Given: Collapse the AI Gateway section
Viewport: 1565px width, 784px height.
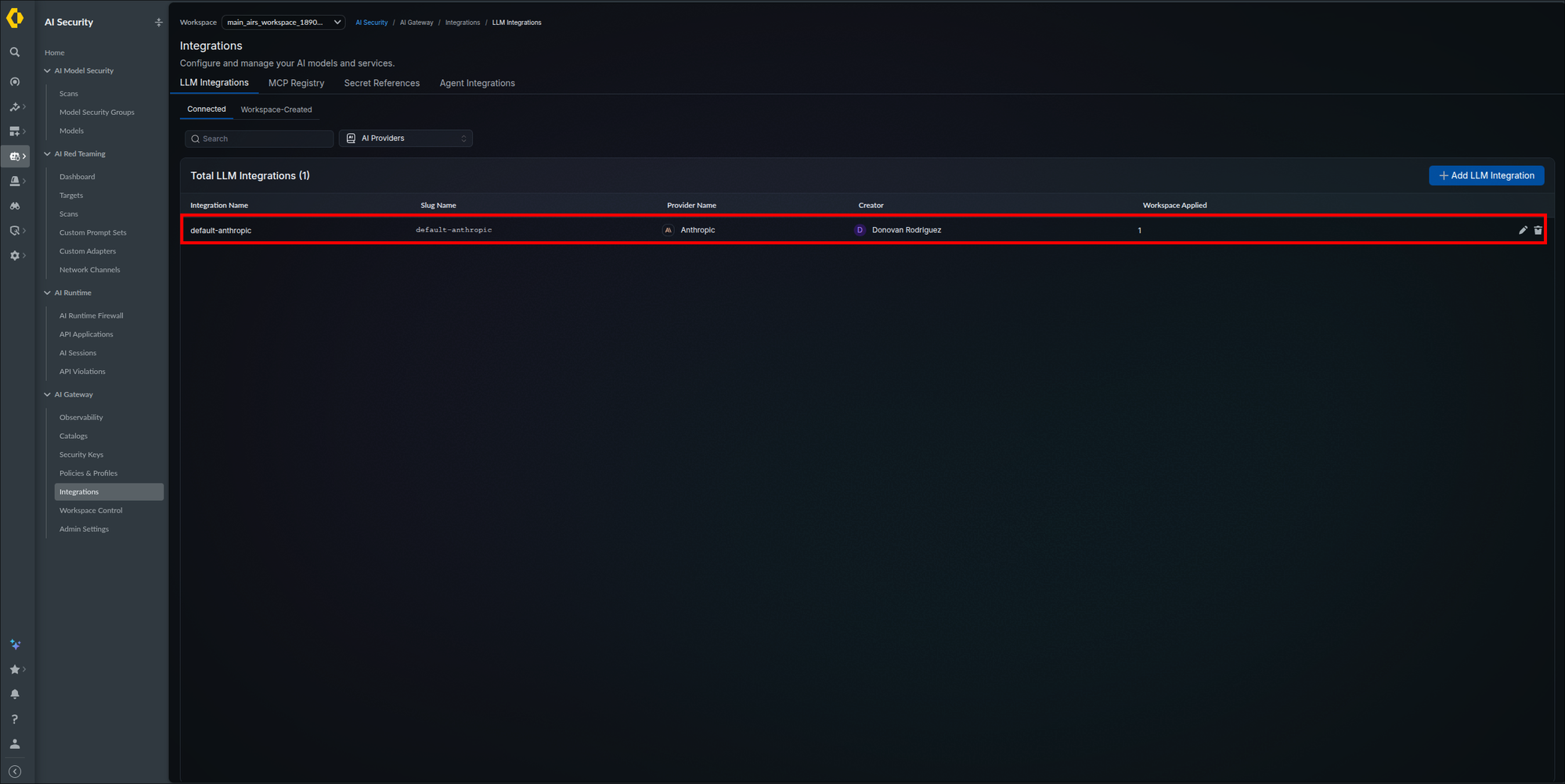Looking at the screenshot, I should coord(48,395).
